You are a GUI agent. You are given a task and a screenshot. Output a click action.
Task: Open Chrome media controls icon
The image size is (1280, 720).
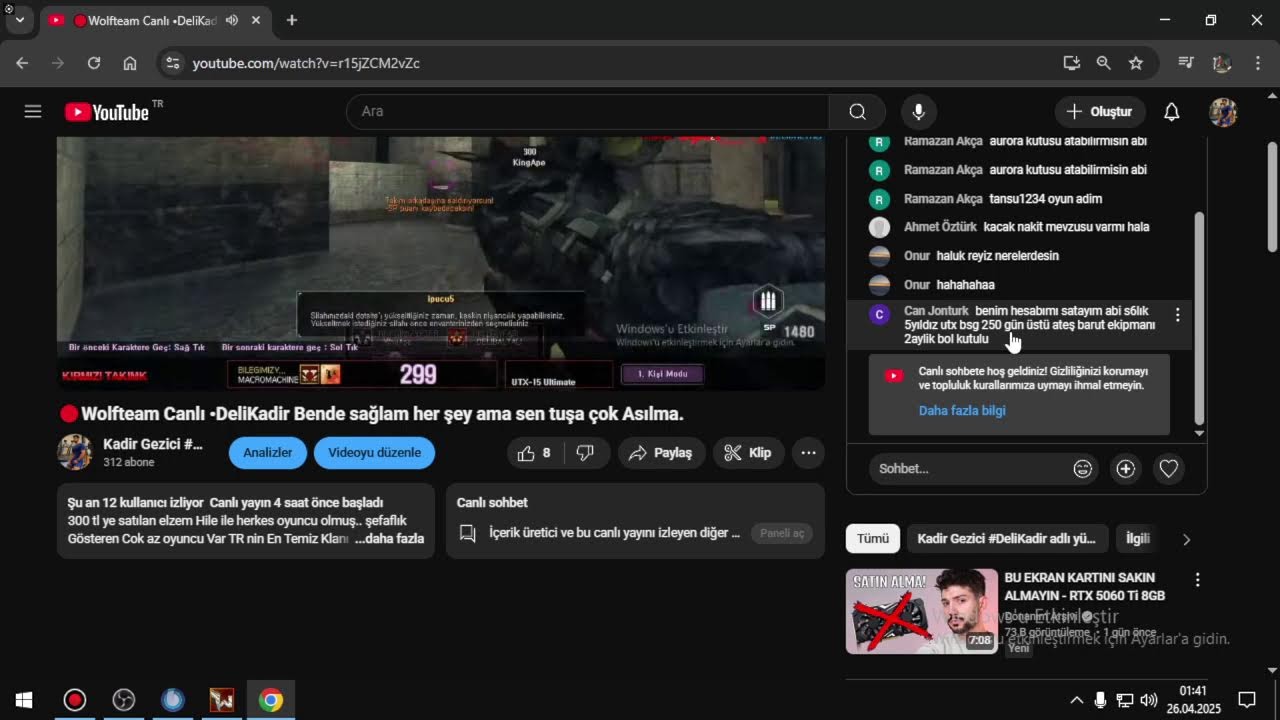pos(1186,63)
